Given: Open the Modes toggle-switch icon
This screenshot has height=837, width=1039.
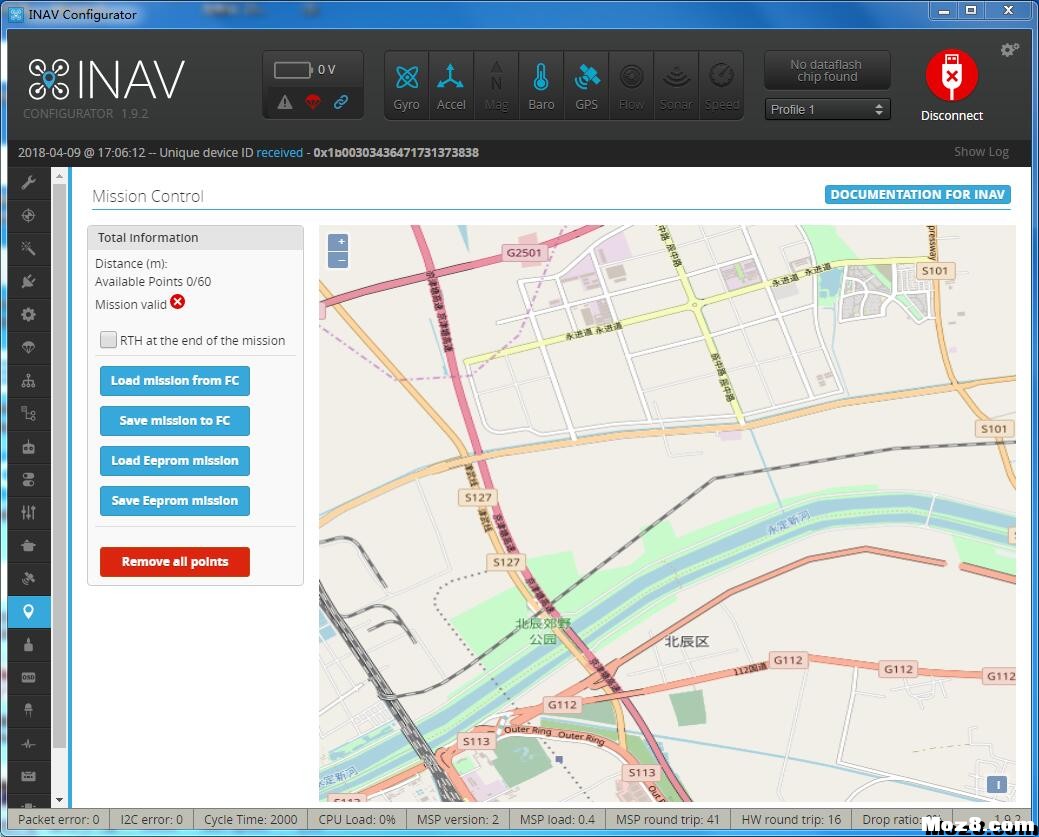Looking at the screenshot, I should point(28,480).
